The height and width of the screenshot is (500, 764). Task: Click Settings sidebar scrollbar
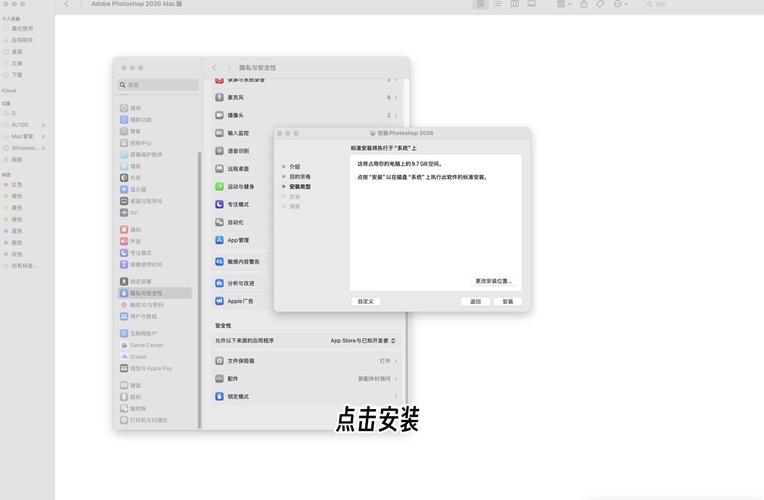point(199,290)
